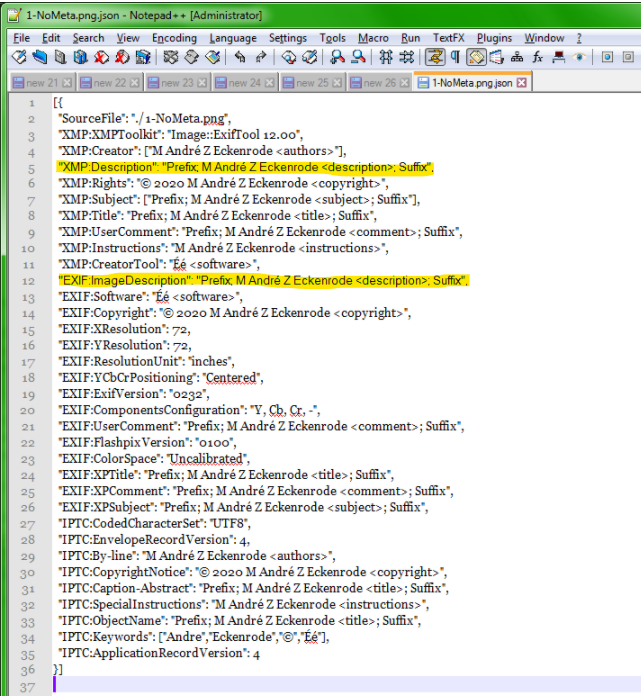Click the Zoom In toolbar icon
Screen dimensions: 641x696
coord(337,57)
